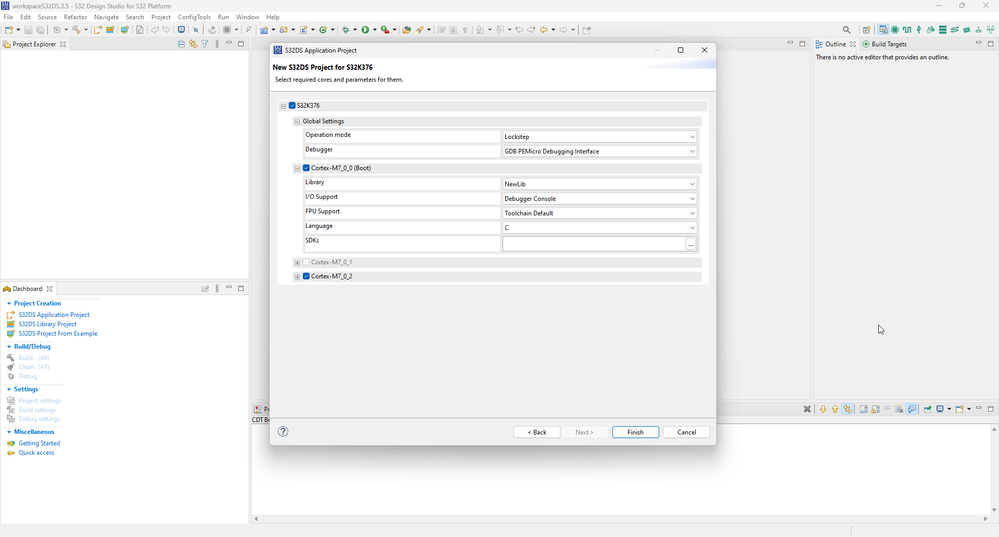
Task: Click the New file toolbar icon
Action: [x=9, y=29]
